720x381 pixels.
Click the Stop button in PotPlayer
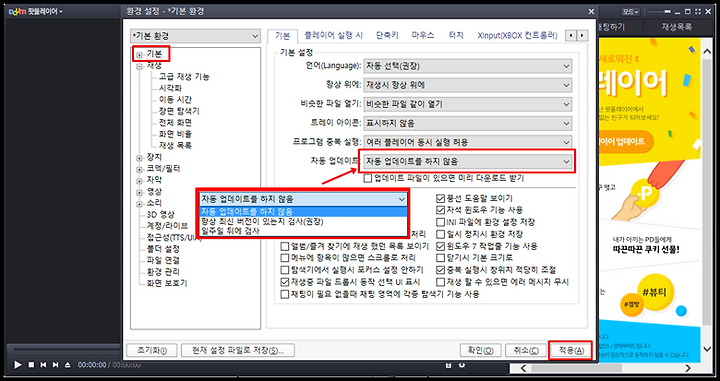click(31, 365)
